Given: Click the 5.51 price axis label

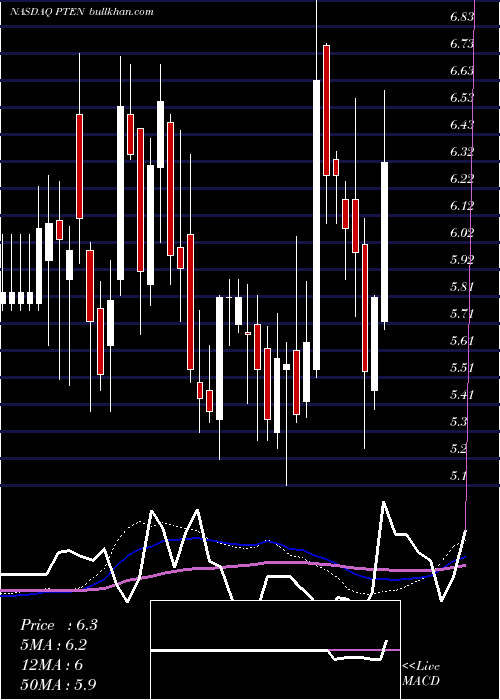Looking at the screenshot, I should 462,367.
